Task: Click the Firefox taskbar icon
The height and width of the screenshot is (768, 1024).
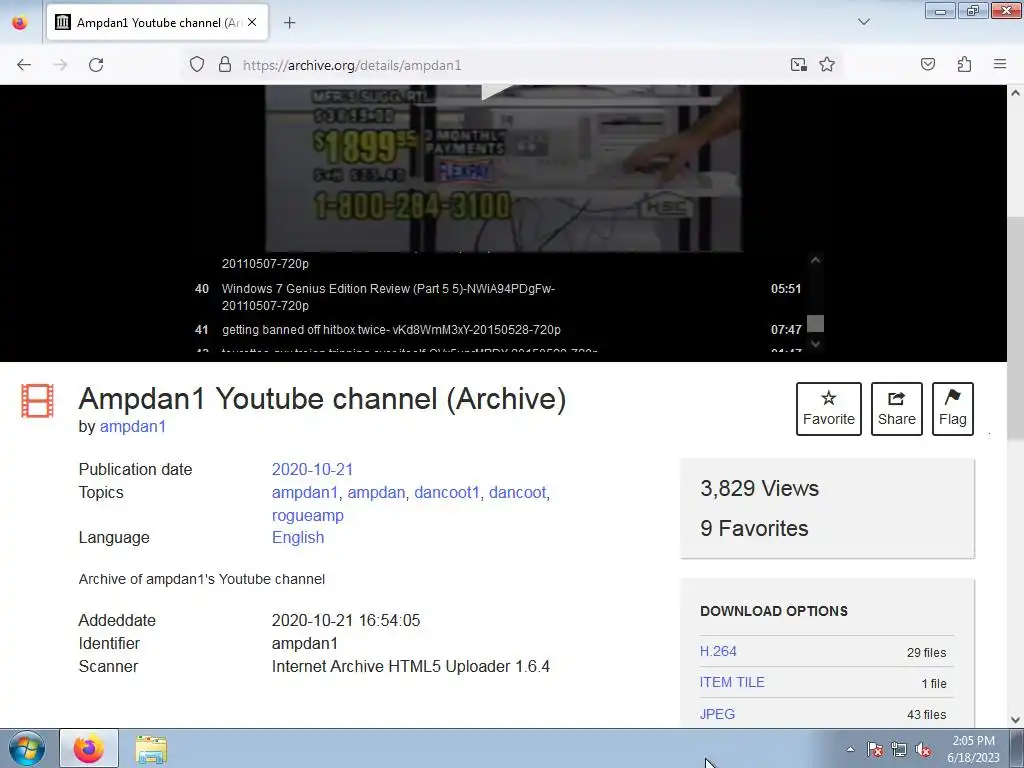Action: [89, 748]
